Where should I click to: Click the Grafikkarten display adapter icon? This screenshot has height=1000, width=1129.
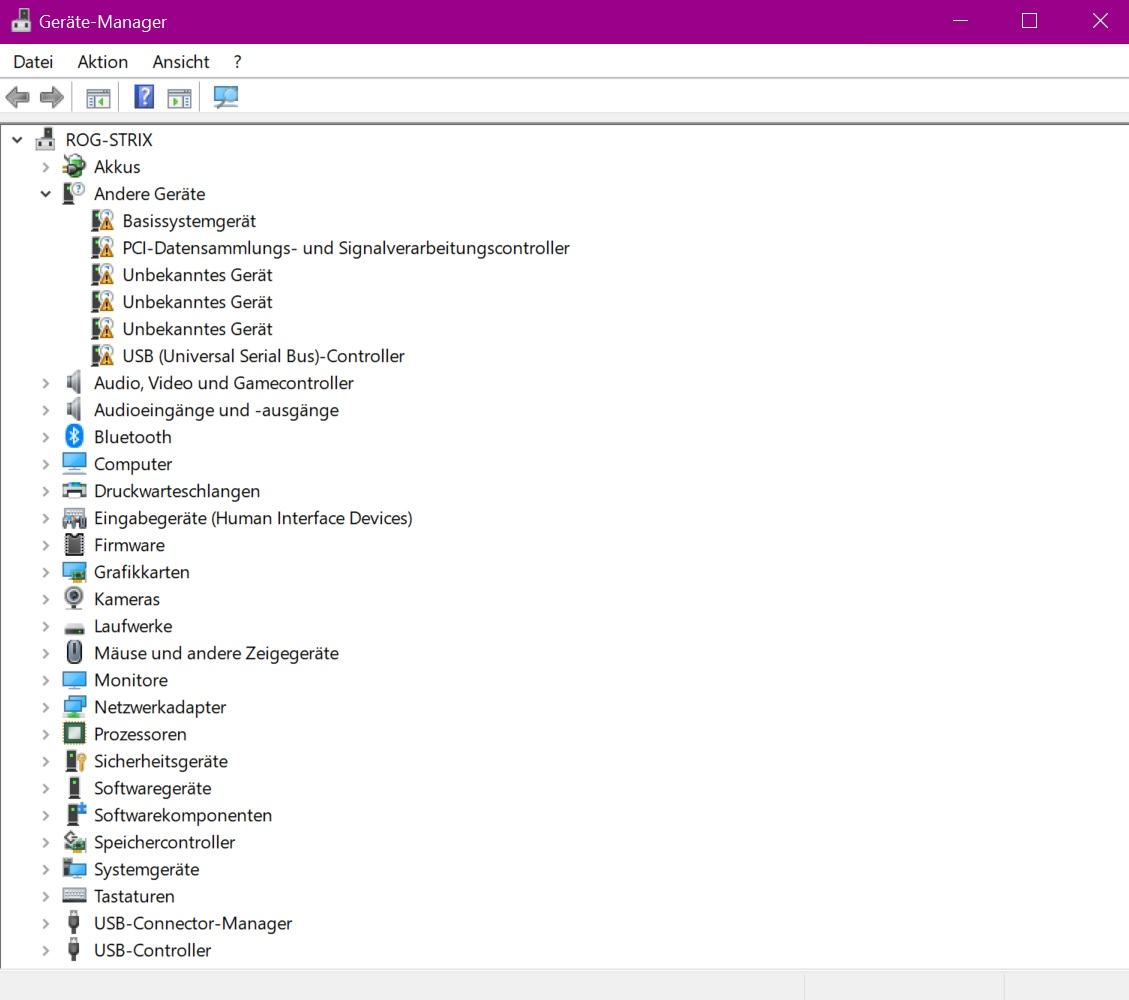click(x=73, y=572)
